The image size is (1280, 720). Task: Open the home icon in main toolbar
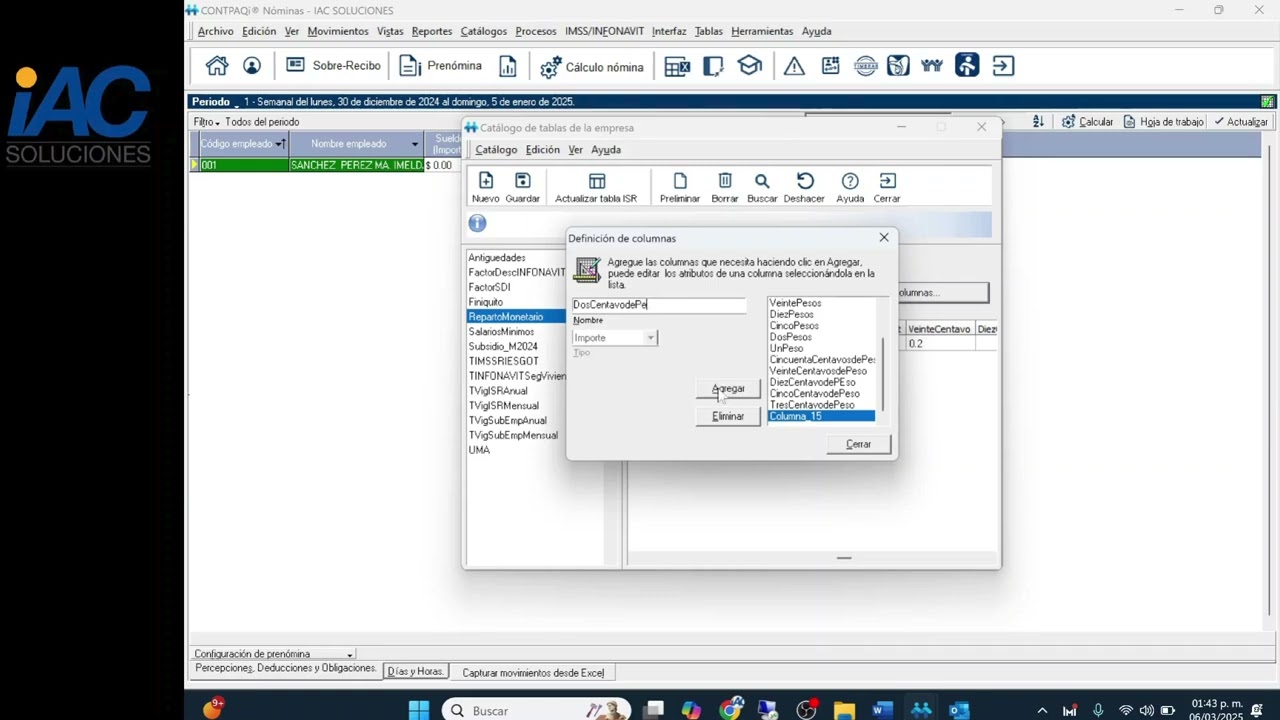pos(217,66)
